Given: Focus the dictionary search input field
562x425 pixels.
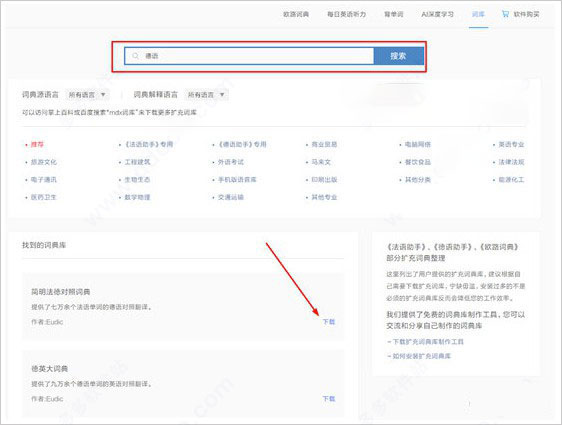Looking at the screenshot, I should (249, 56).
